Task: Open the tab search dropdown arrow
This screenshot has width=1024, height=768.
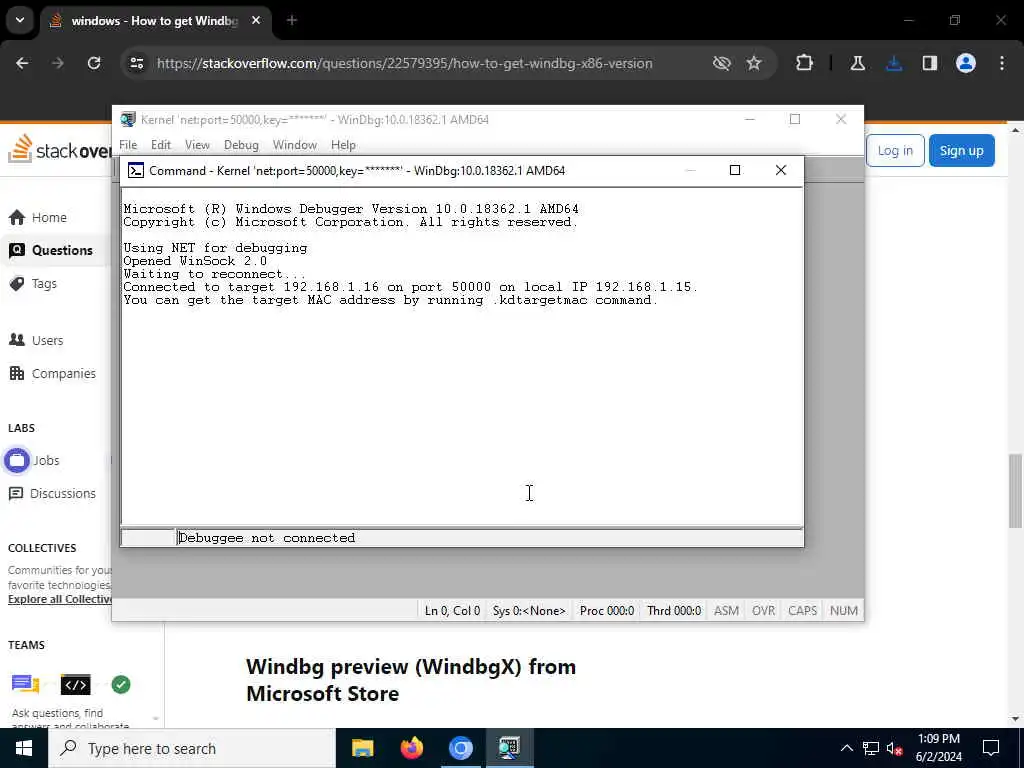Action: pos(20,20)
